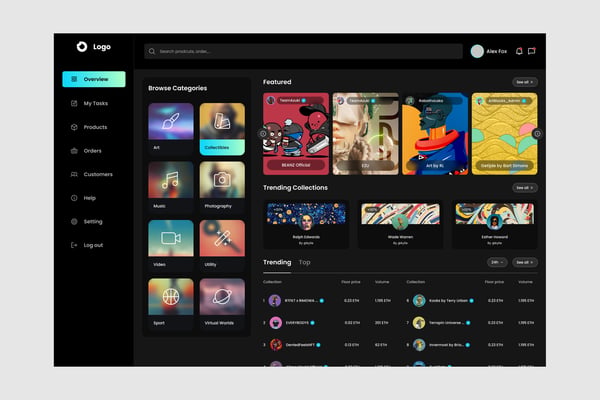Select the highlighted Collectibles category tile

222,129
